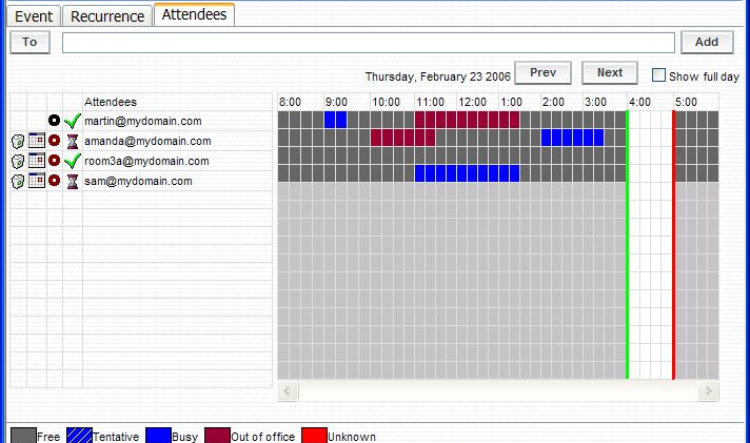Click the Out of office legend swatch
The image size is (750, 443).
point(218,436)
